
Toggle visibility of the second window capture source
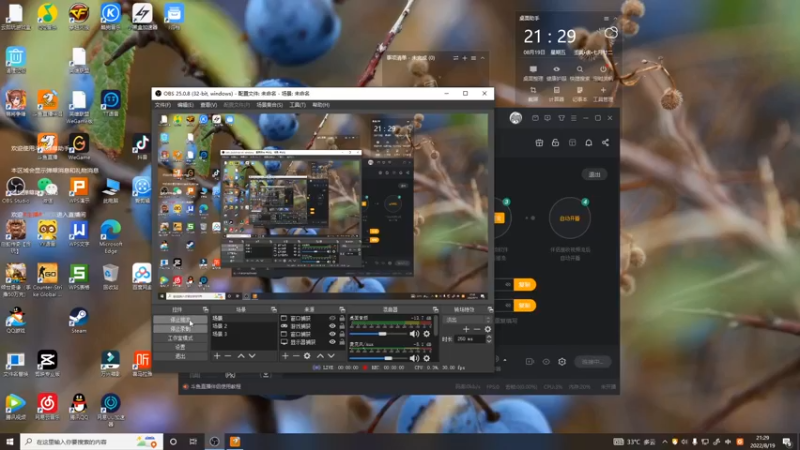[332, 334]
